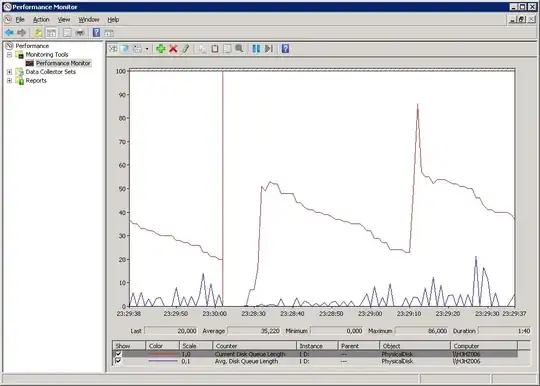This screenshot has height=386, width=540.
Task: Uncheck Show for Avg. Disk Queue Length
Action: tap(118, 361)
